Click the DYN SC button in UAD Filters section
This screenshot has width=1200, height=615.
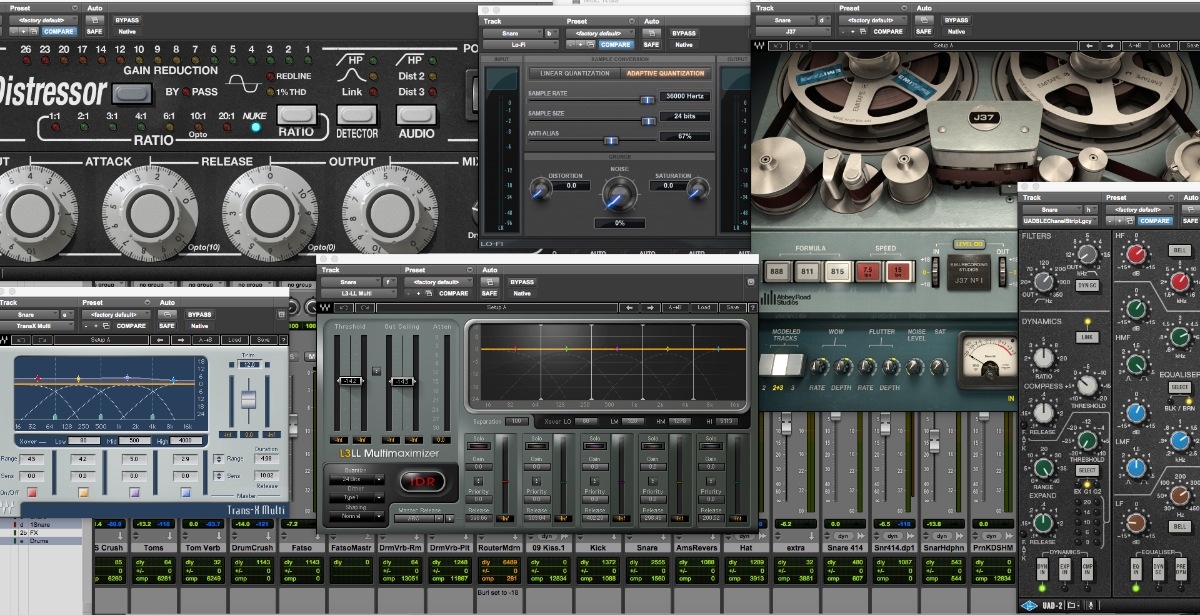coord(1088,285)
